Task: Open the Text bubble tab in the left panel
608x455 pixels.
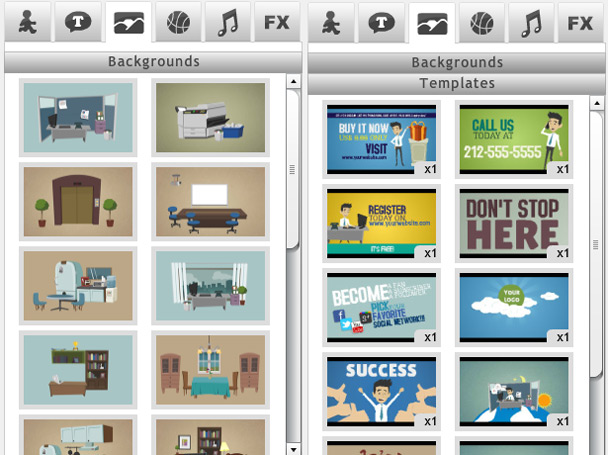Action: pyautogui.click(x=78, y=22)
